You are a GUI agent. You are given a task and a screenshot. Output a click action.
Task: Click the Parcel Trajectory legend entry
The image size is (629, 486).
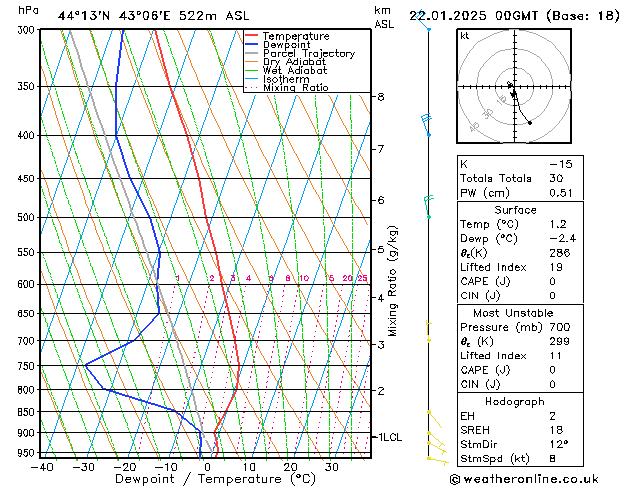click(300, 53)
